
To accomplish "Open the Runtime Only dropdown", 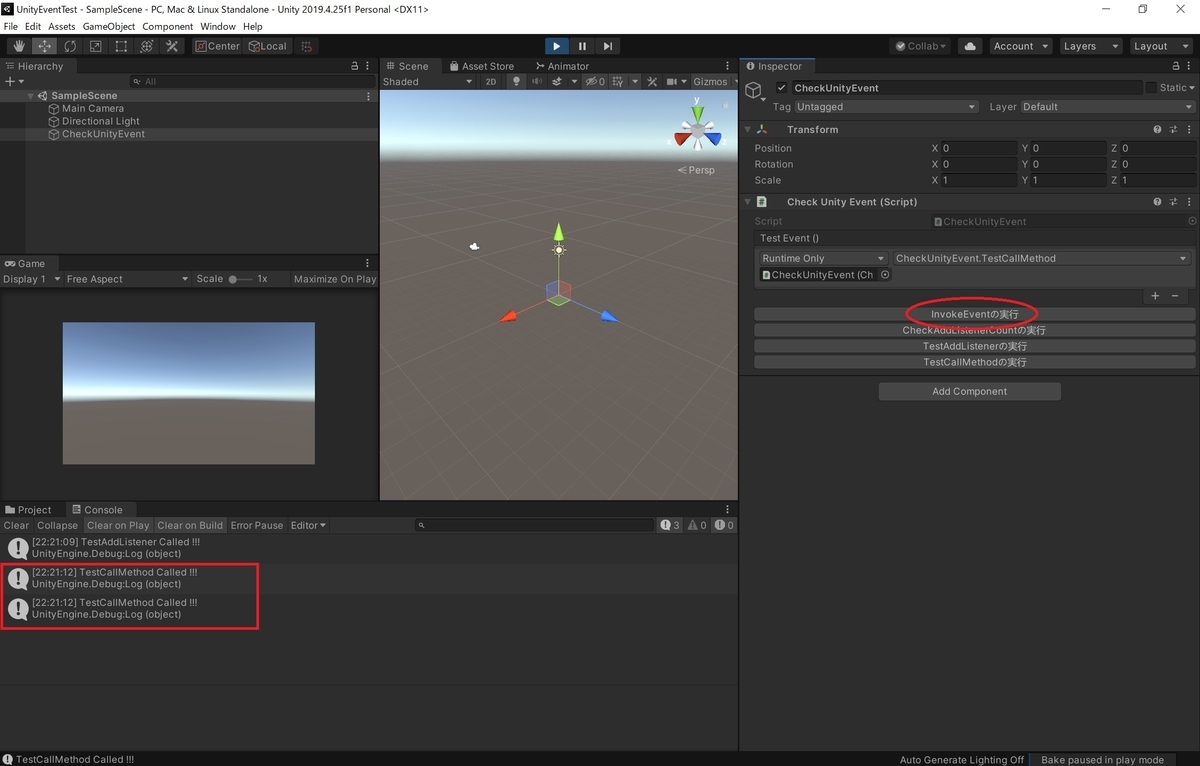I will [x=823, y=258].
